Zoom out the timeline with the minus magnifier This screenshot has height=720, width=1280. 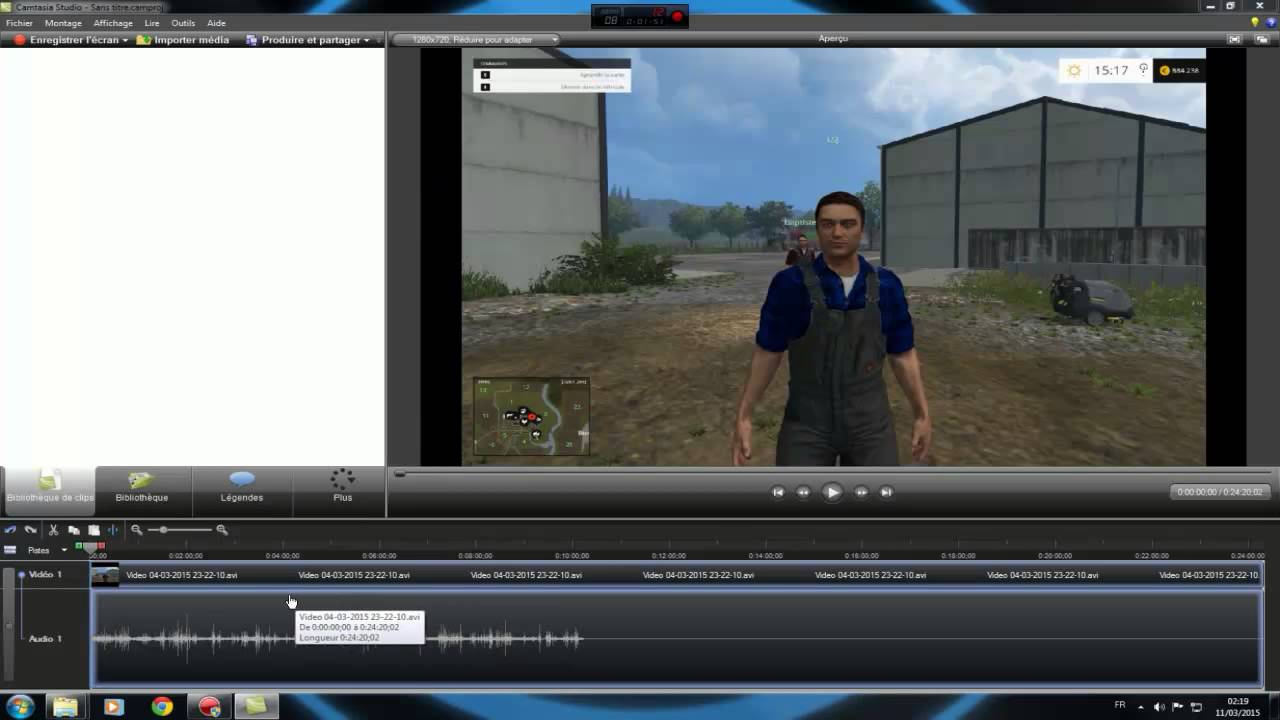[137, 530]
